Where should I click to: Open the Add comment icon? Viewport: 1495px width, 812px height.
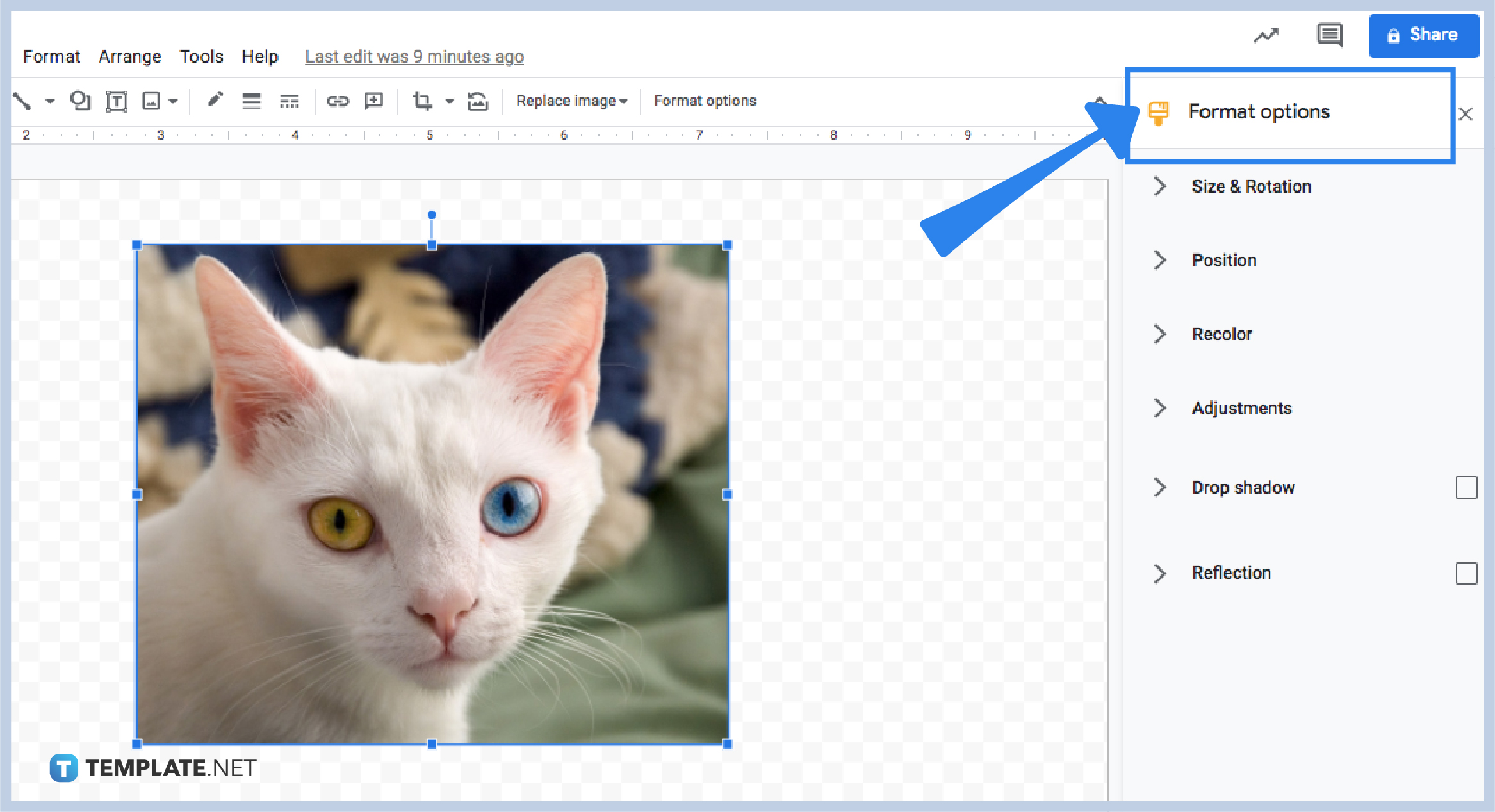point(374,101)
